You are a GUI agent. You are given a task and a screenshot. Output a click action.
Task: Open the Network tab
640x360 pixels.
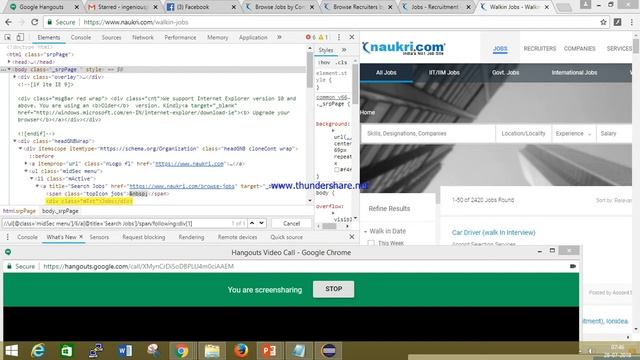pos(143,37)
